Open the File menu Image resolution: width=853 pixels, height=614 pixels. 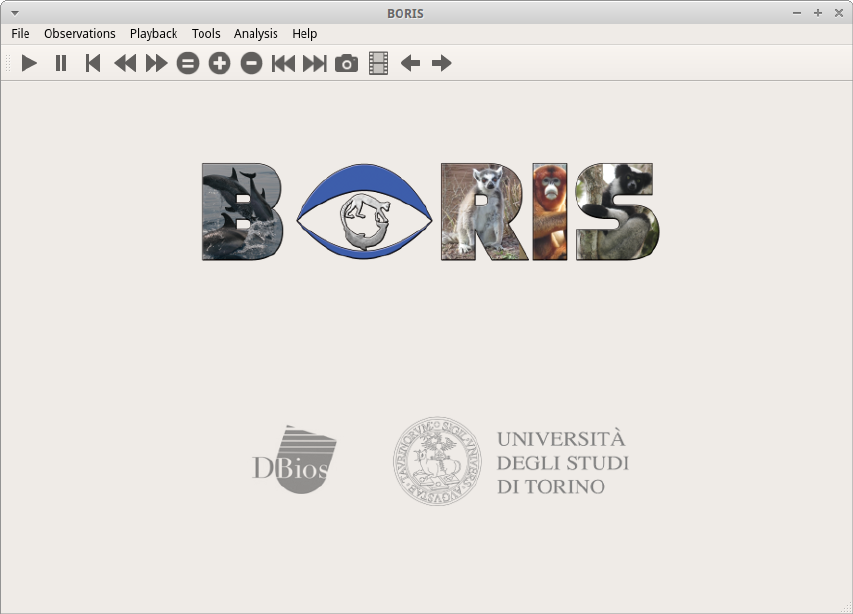click(20, 34)
